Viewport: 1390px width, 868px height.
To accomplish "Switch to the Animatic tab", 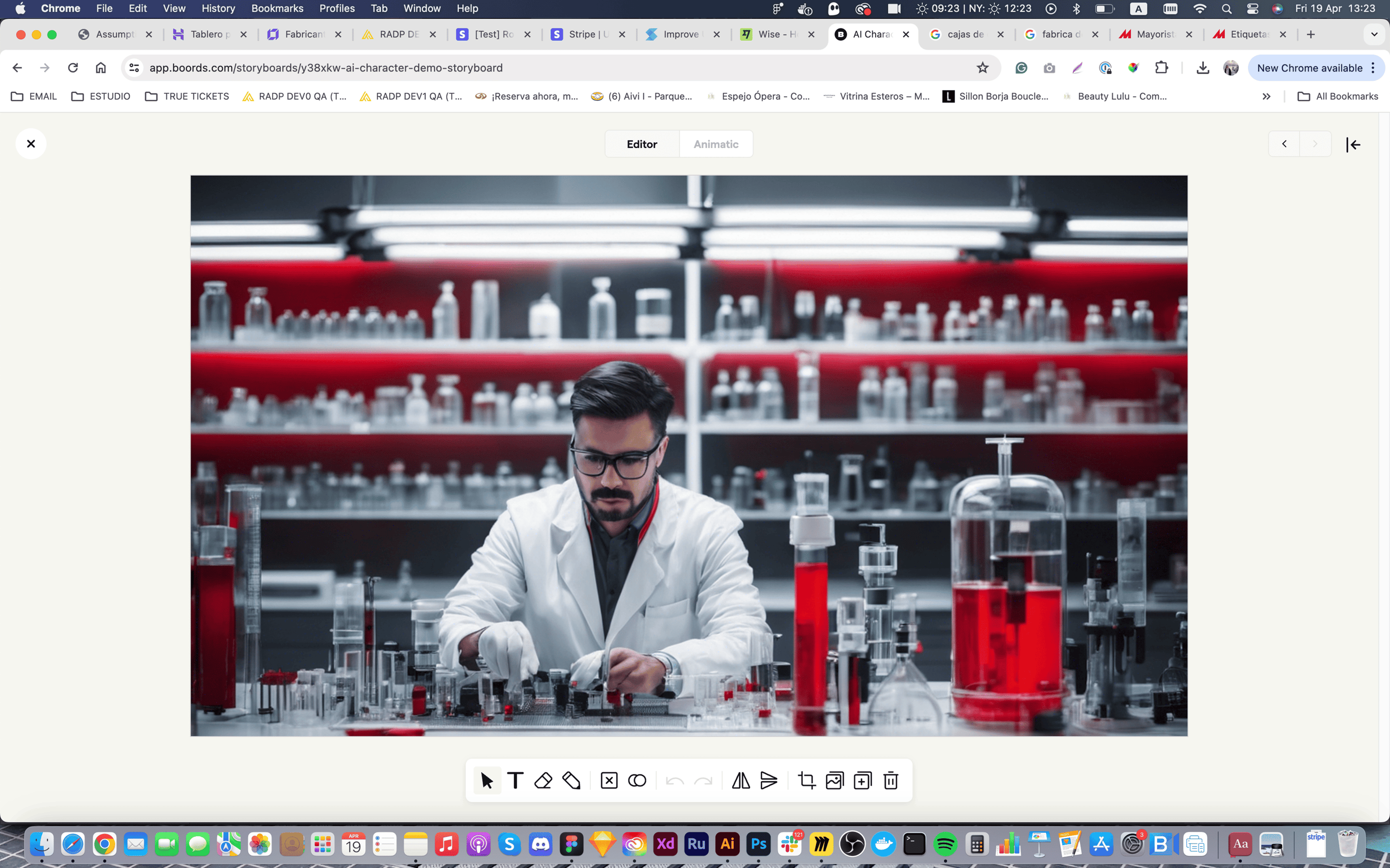I will 715,144.
